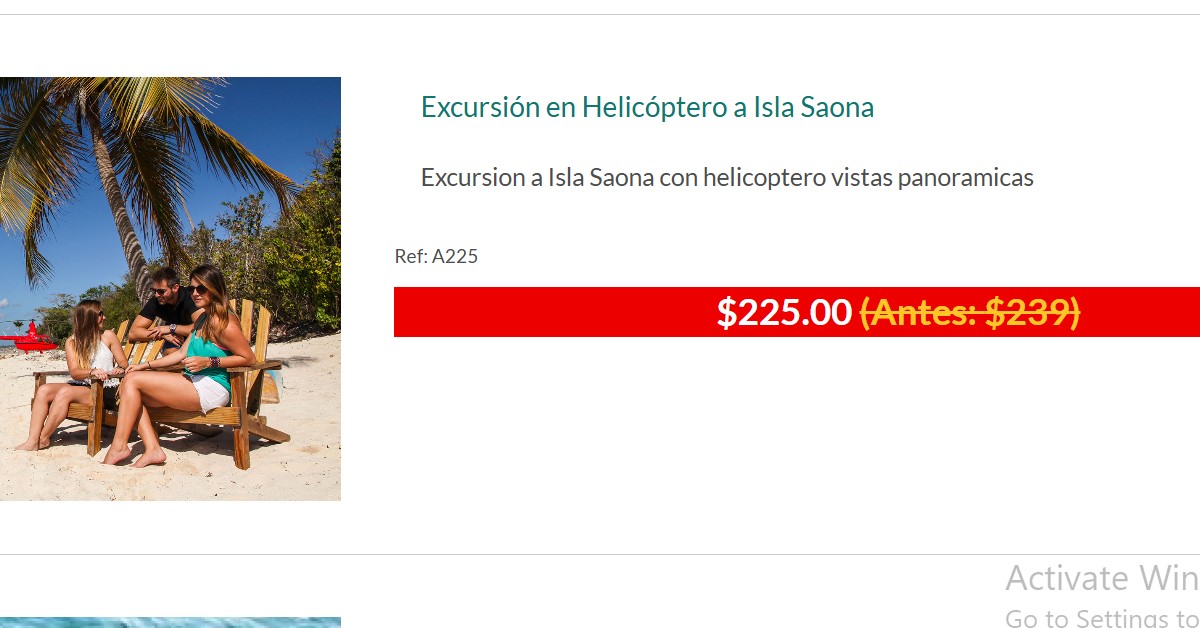Click the sandy ground in the beach photo
Viewport: 1200px width, 628px height.
pos(200,480)
